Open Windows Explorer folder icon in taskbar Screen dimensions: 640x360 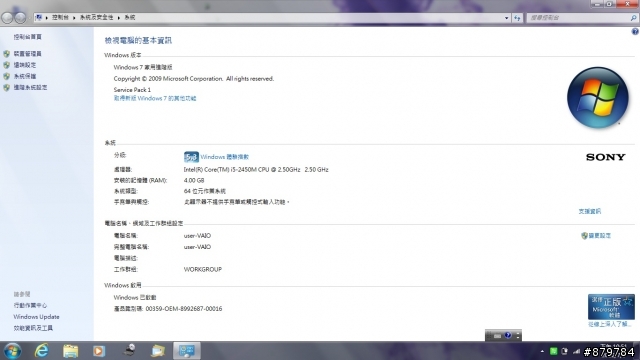tap(71, 351)
